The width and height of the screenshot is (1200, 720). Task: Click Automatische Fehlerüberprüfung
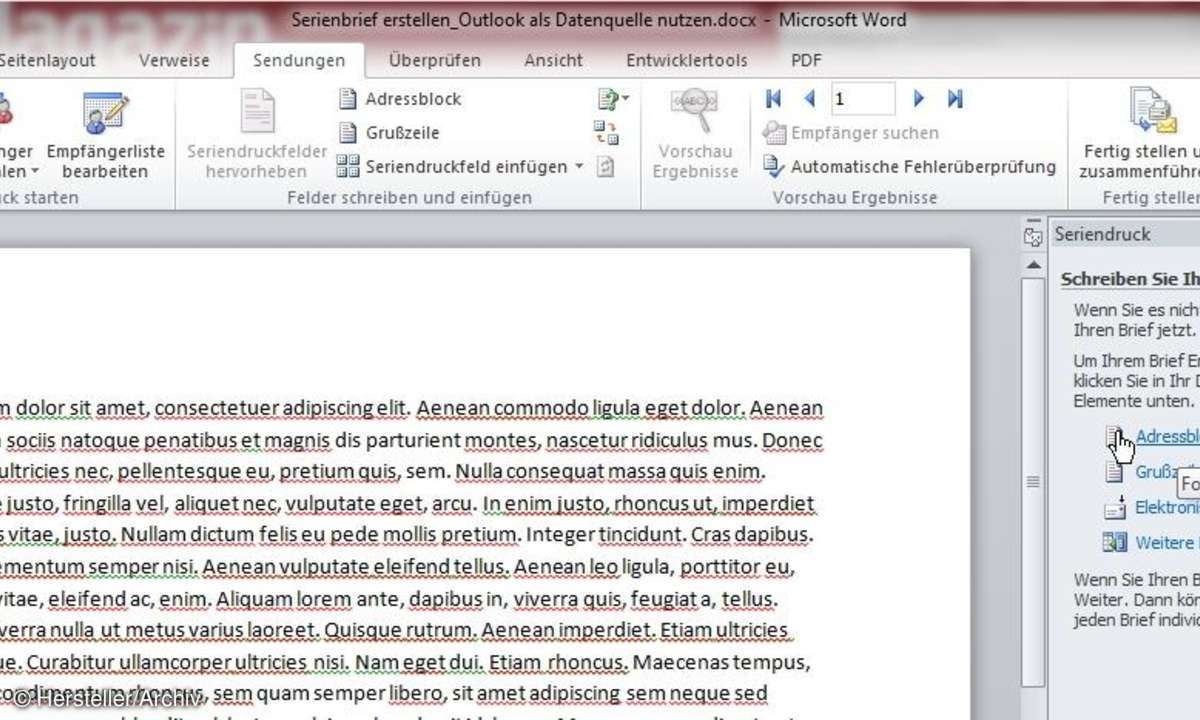point(910,166)
